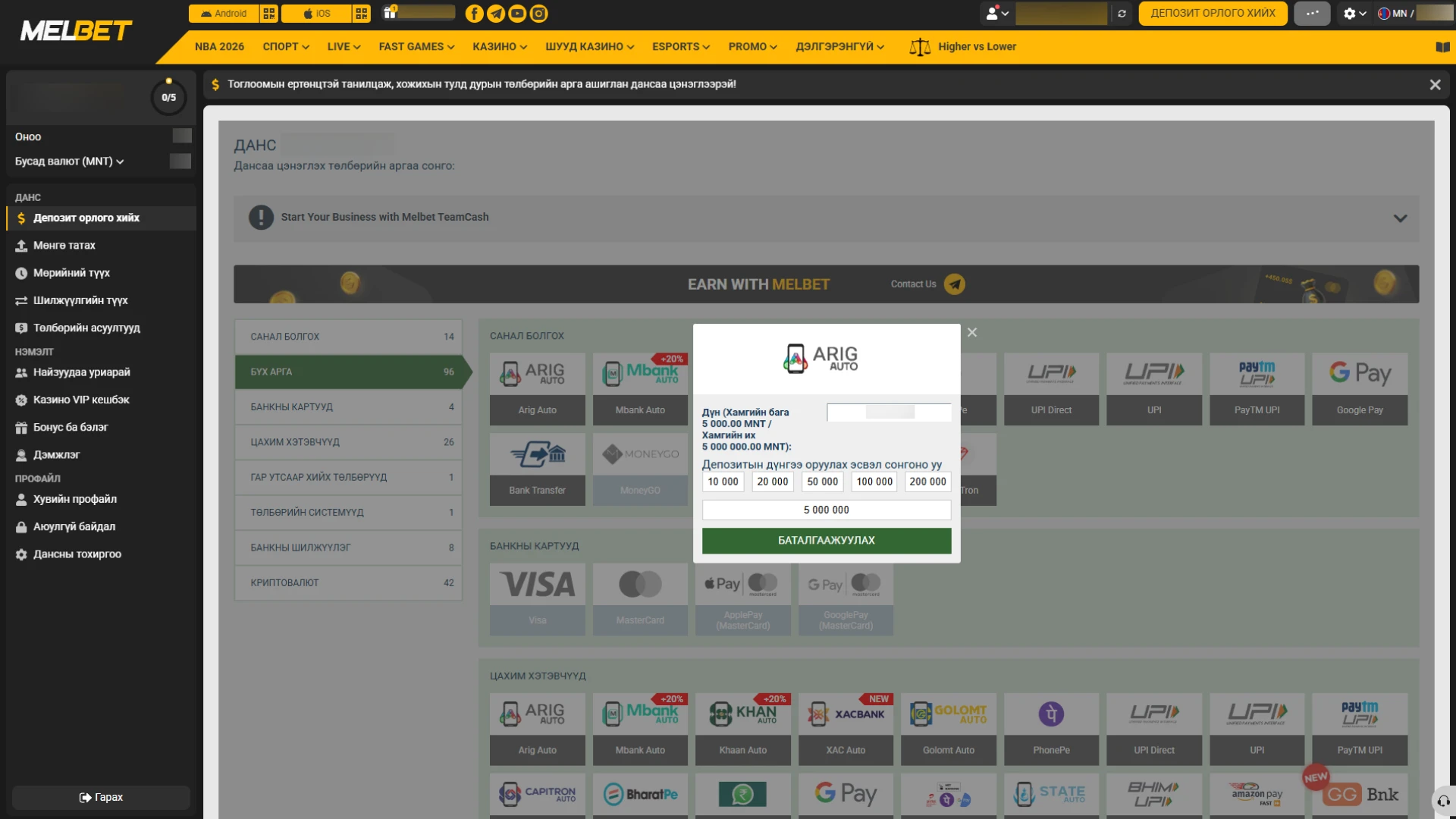This screenshot has width=1456, height=819.
Task: Dismiss the verification notice banner
Action: 1435,85
